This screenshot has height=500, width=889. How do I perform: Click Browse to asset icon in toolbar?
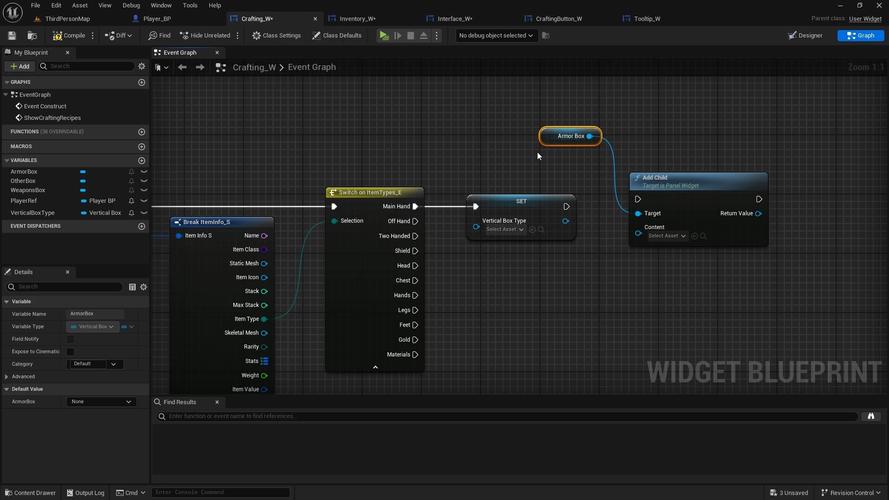(x=32, y=35)
